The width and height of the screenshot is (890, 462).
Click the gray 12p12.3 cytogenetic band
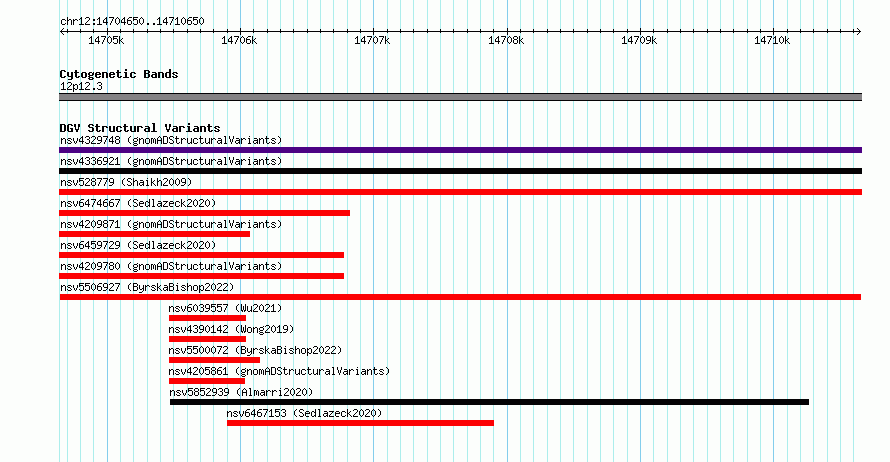pos(460,97)
